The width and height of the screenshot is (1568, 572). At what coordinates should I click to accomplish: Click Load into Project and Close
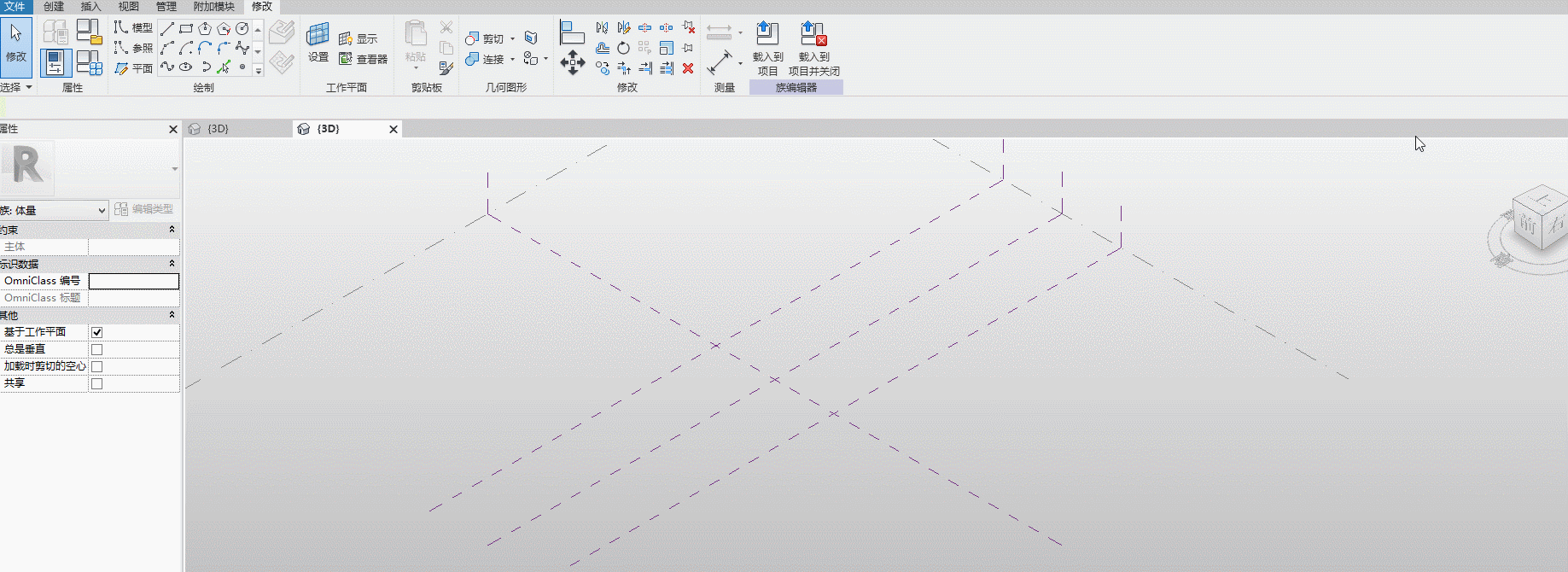[813, 49]
